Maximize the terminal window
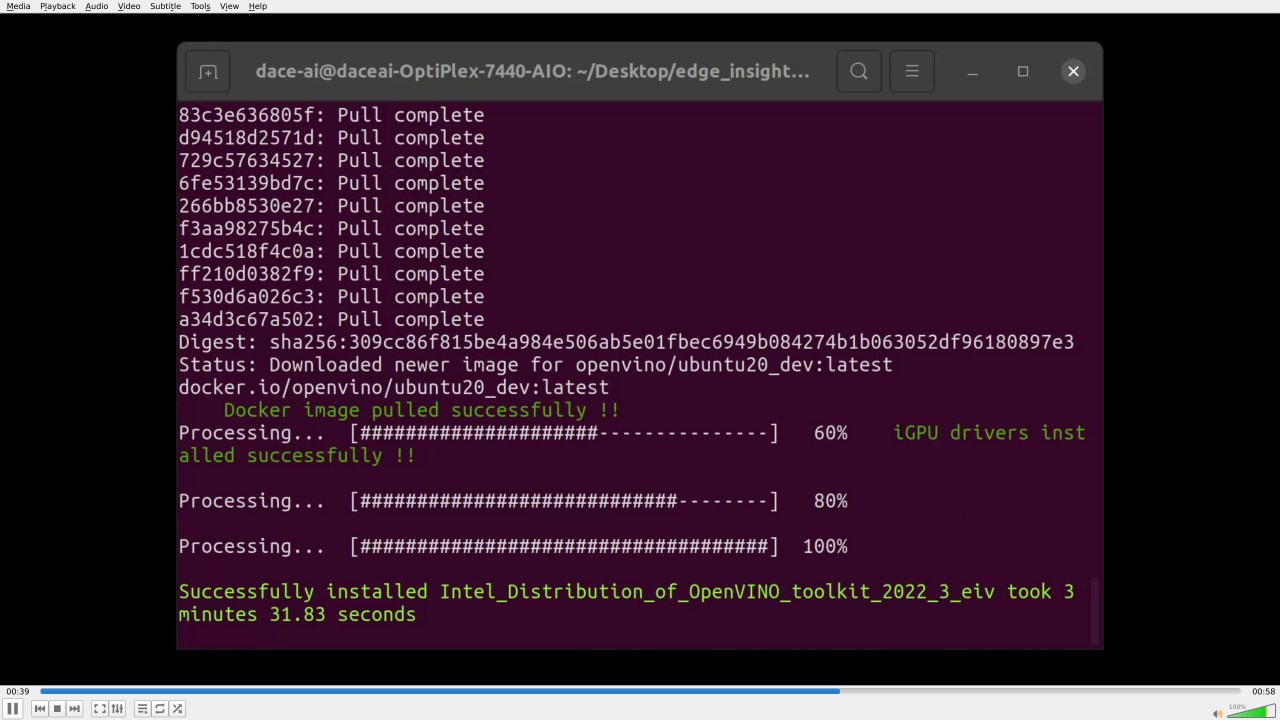The image size is (1280, 720). click(x=1023, y=71)
